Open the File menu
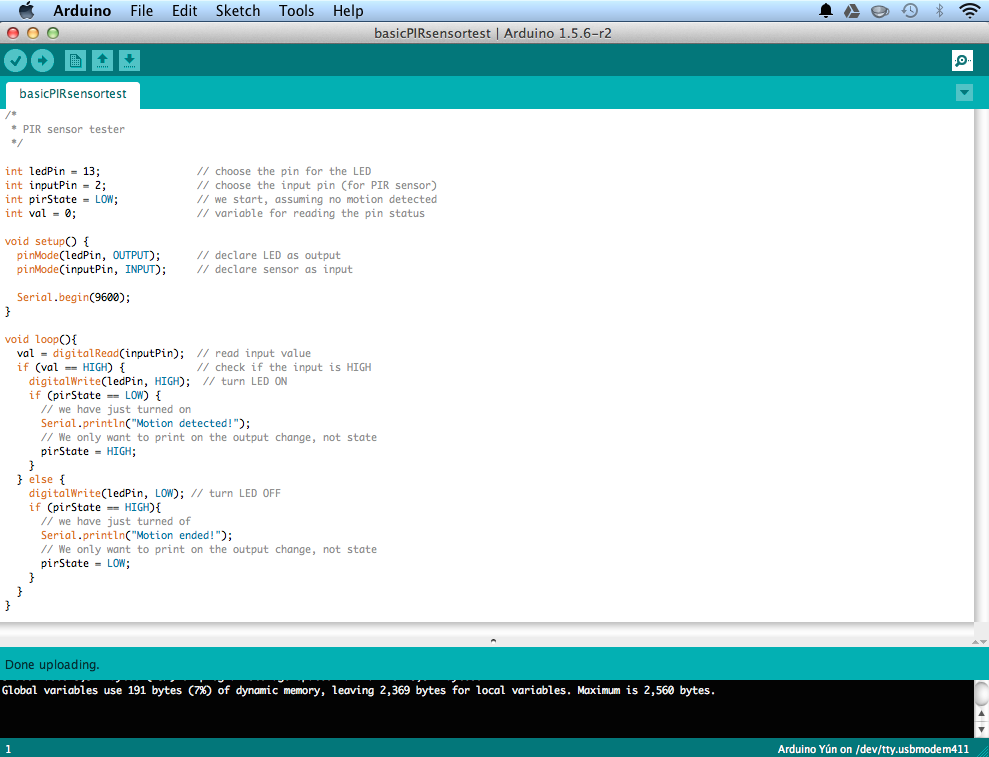 click(x=141, y=11)
